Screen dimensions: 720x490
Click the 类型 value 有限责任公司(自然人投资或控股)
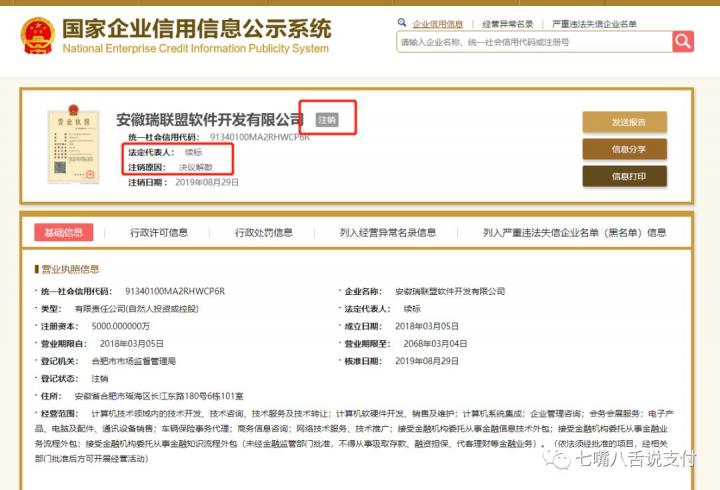click(x=136, y=309)
